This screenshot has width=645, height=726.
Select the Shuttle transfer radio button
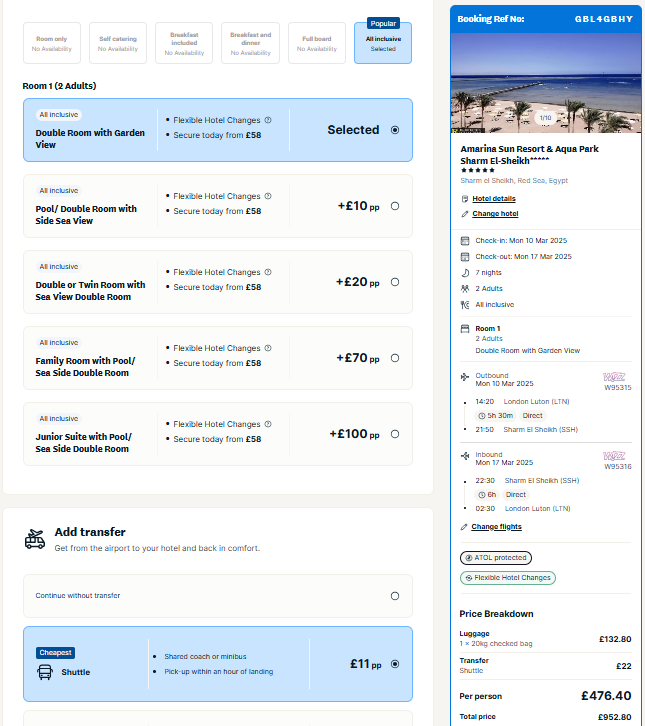tap(395, 664)
